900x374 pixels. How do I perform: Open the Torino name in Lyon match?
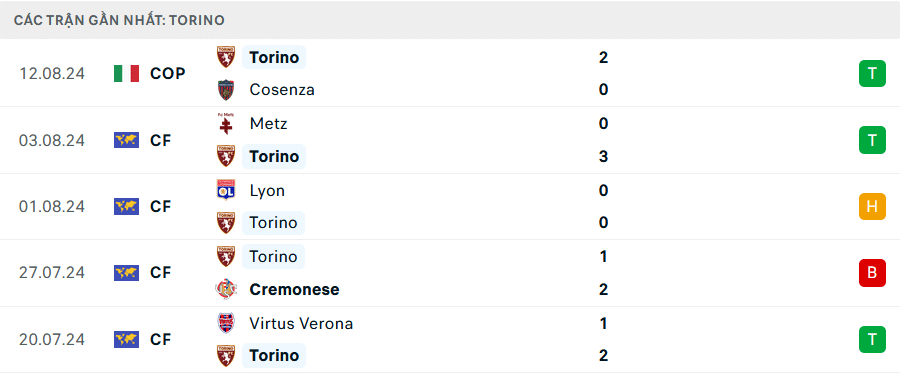(x=274, y=223)
